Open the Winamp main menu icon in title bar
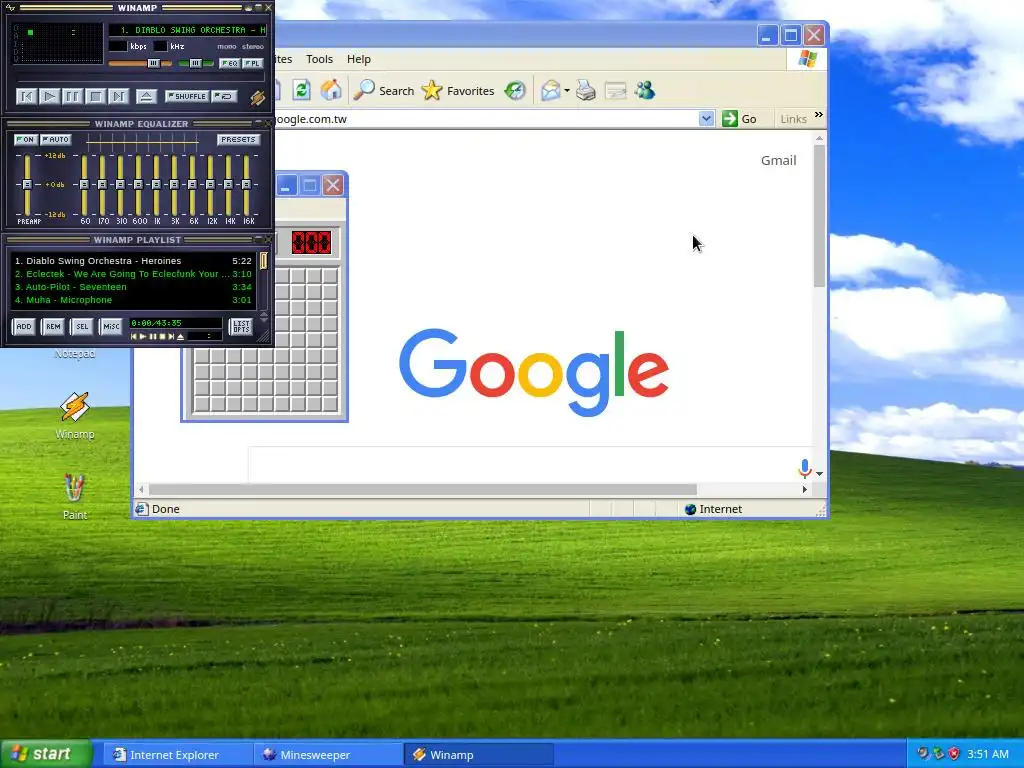1024x768 pixels. point(10,8)
